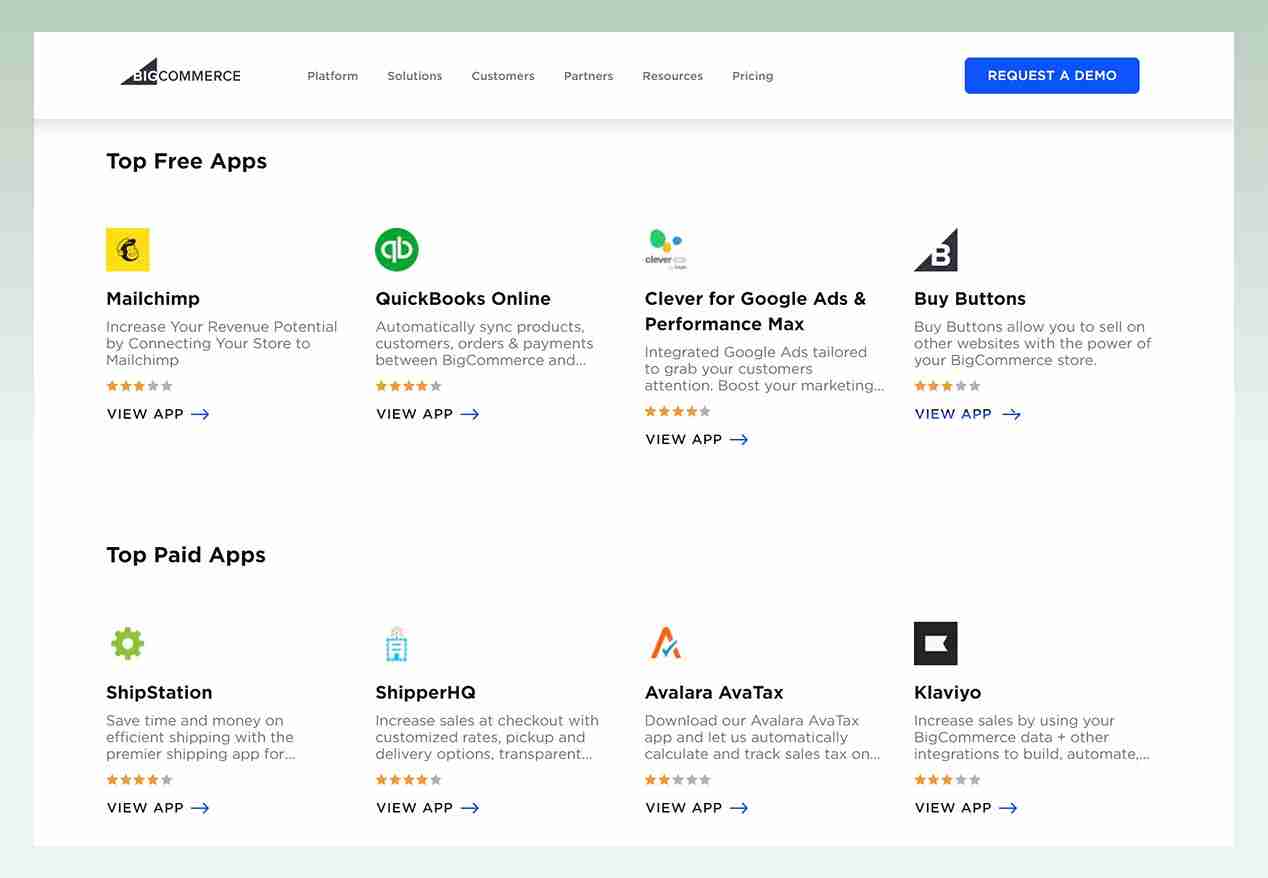This screenshot has height=878, width=1268.
Task: Click the Mailchimp star rating
Action: pos(139,386)
